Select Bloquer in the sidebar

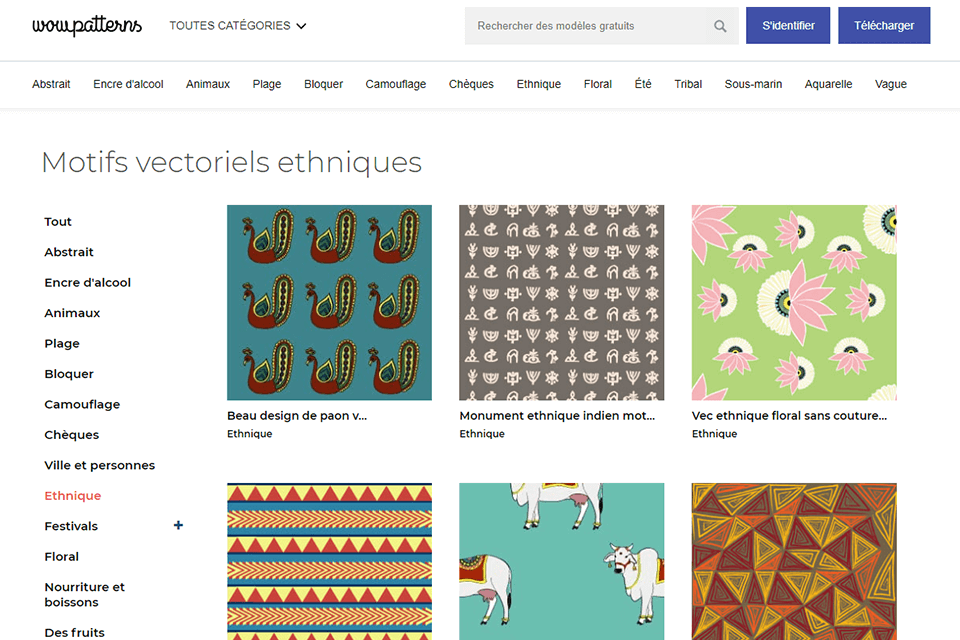tap(69, 374)
